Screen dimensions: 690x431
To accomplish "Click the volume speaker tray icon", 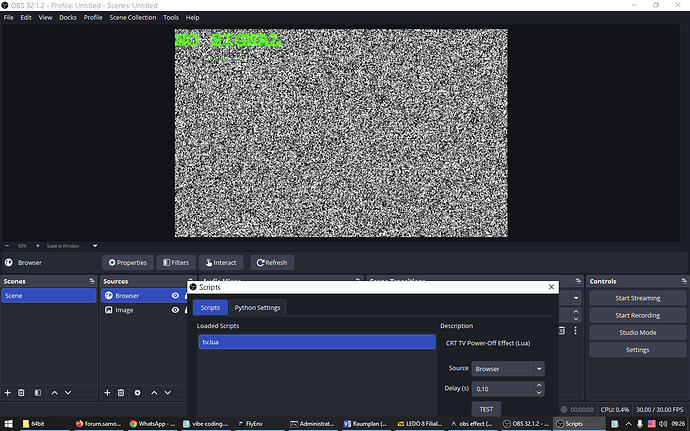I will (x=663, y=424).
